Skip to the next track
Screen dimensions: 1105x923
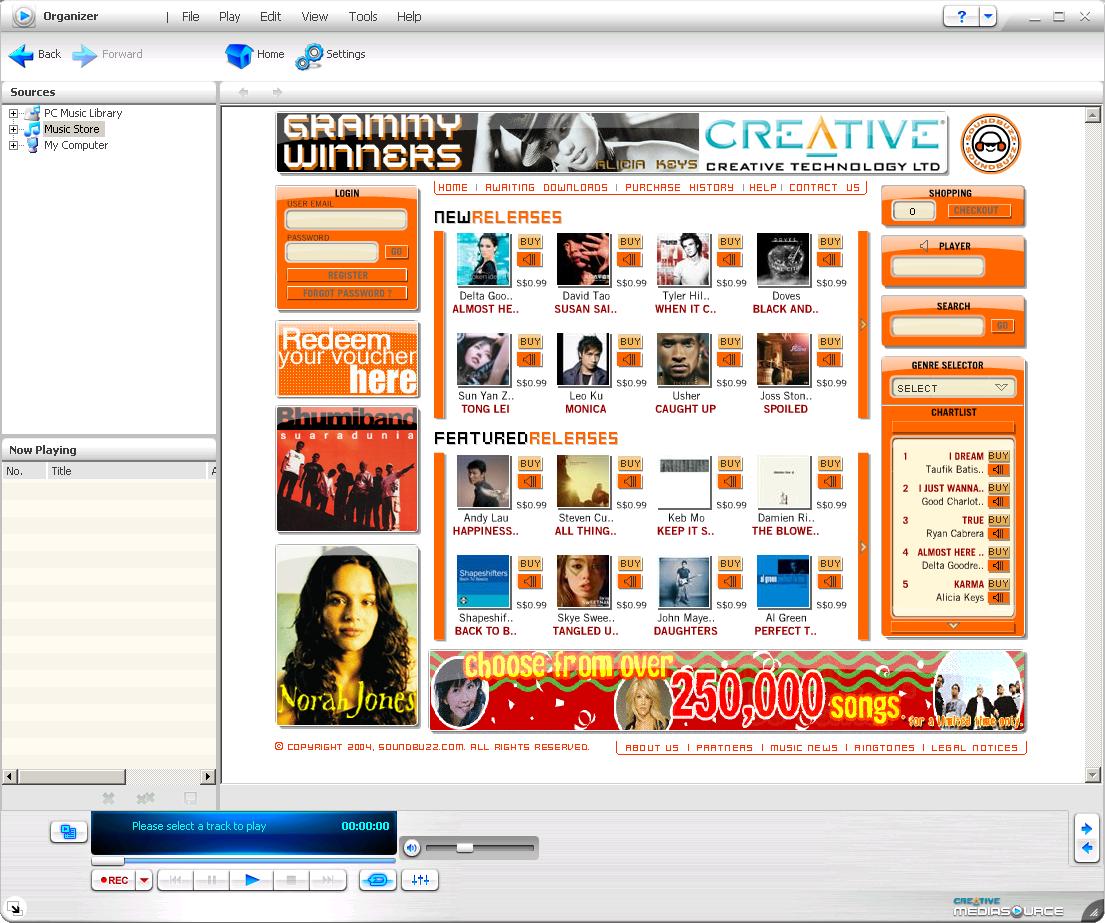pyautogui.click(x=328, y=880)
